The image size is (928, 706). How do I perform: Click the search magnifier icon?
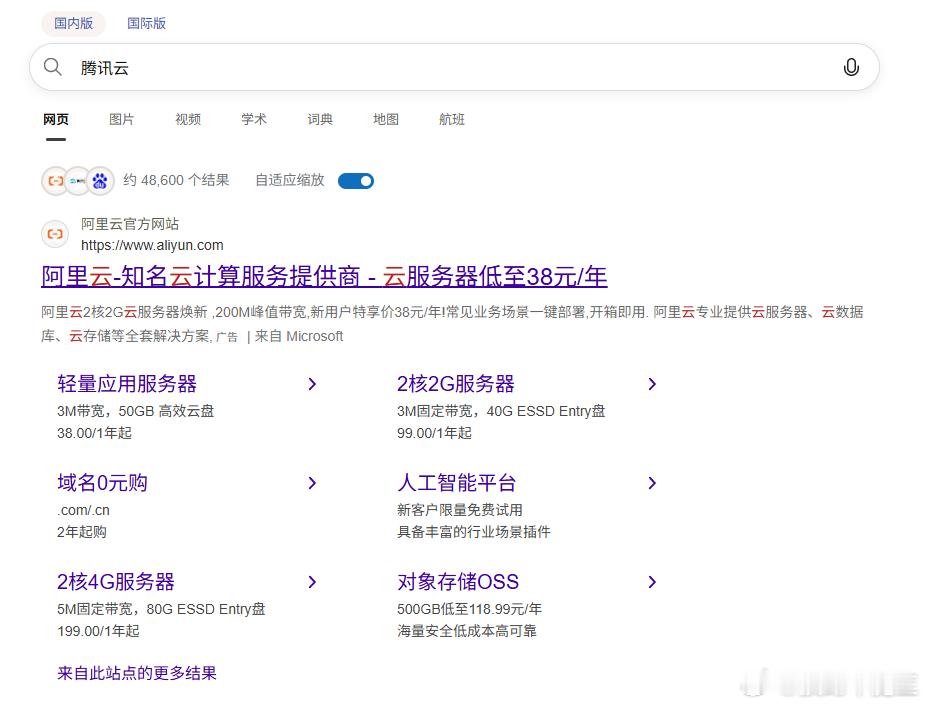[53, 67]
